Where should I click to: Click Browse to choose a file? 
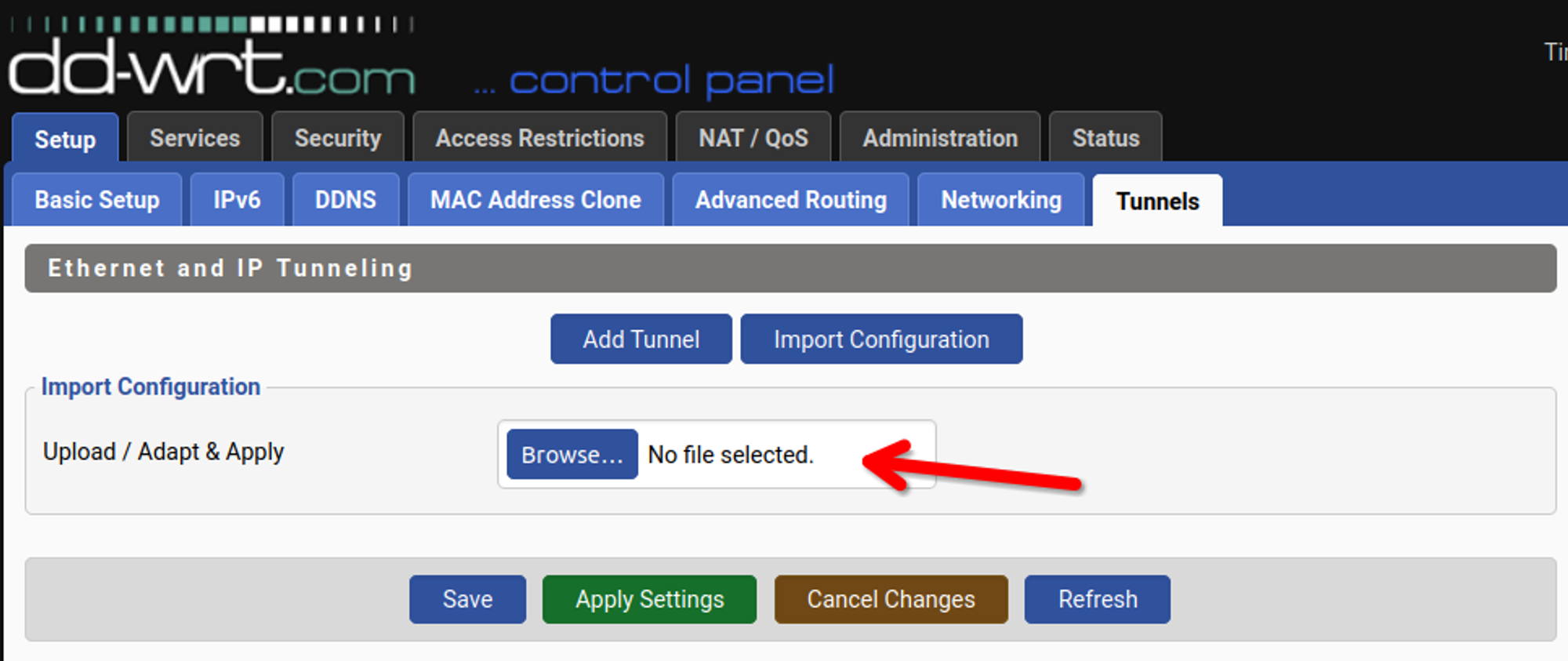pyautogui.click(x=572, y=455)
